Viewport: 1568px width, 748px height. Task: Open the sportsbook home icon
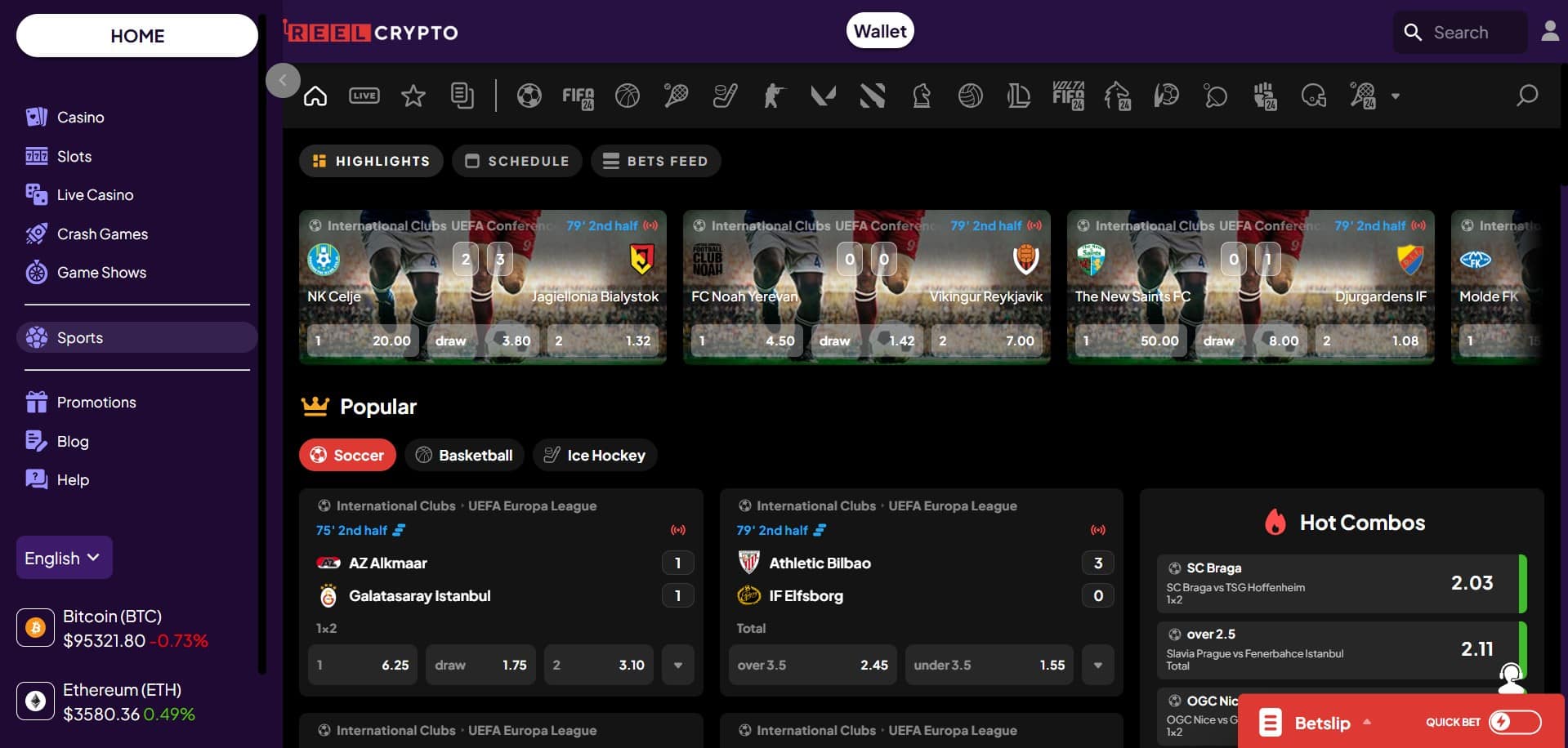[x=315, y=96]
